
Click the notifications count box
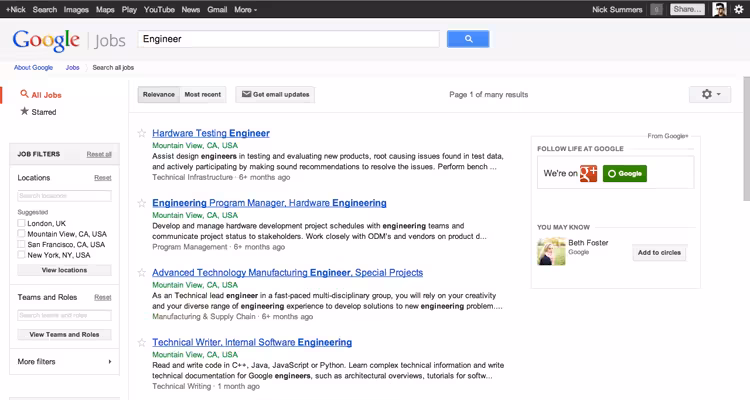tap(656, 9)
